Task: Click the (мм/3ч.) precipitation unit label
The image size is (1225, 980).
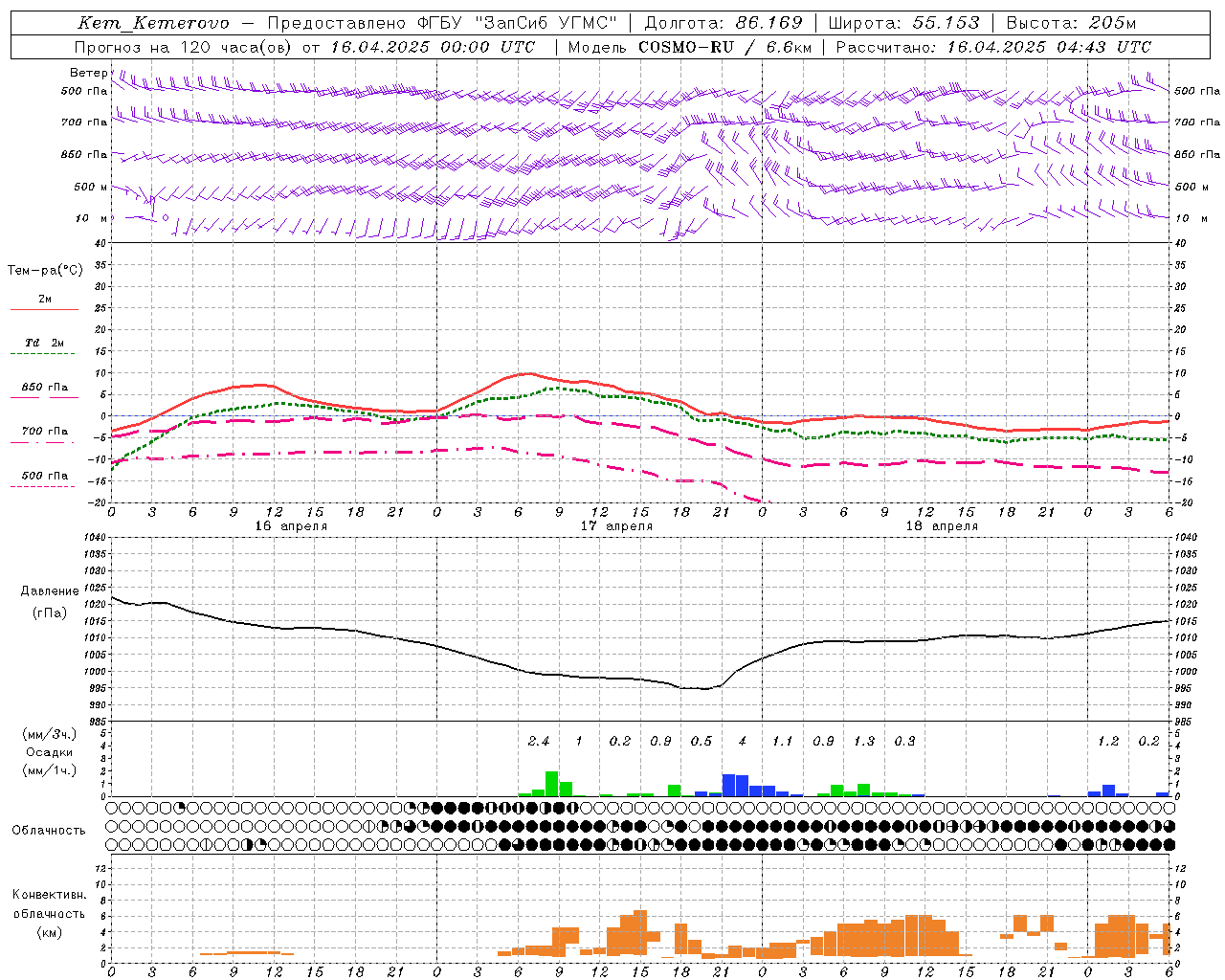Action: point(49,734)
